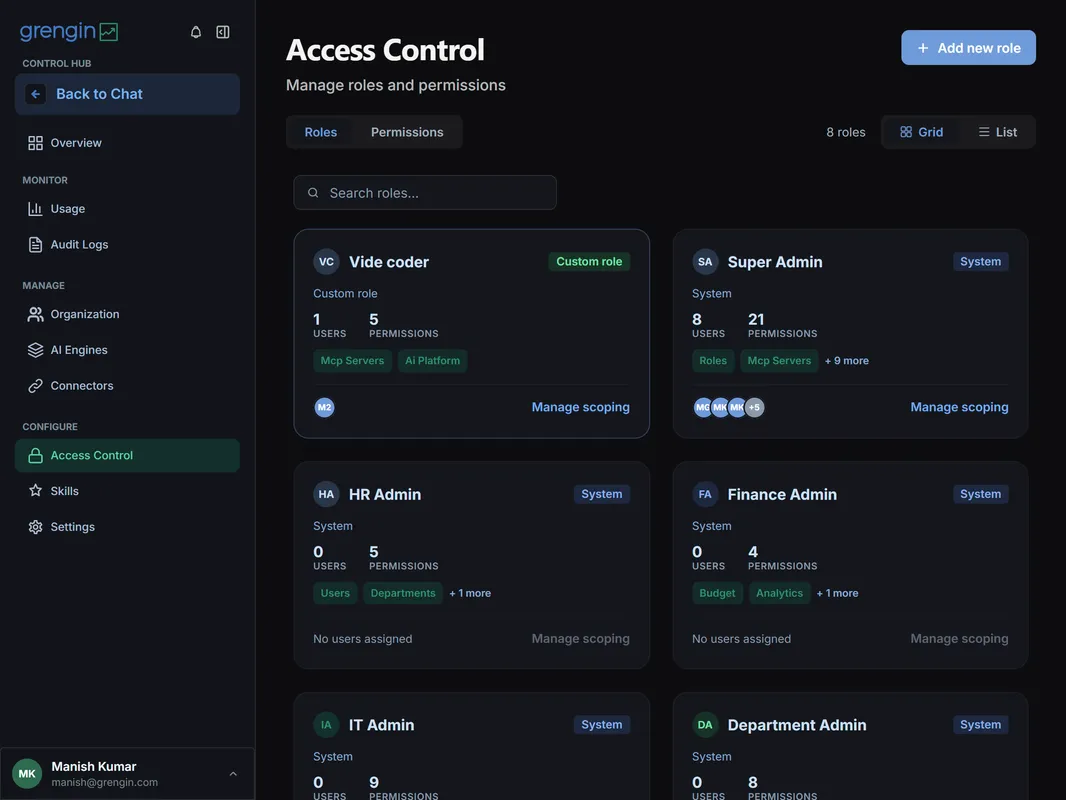Image resolution: width=1066 pixels, height=800 pixels.
Task: Click the Overview grid icon
Action: click(x=35, y=143)
